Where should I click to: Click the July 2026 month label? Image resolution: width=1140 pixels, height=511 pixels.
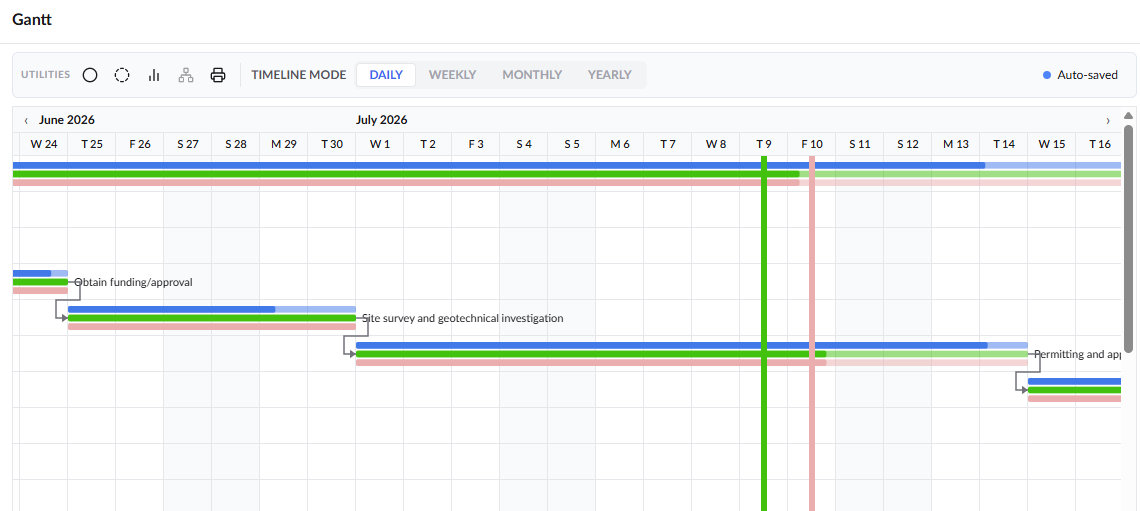(382, 120)
